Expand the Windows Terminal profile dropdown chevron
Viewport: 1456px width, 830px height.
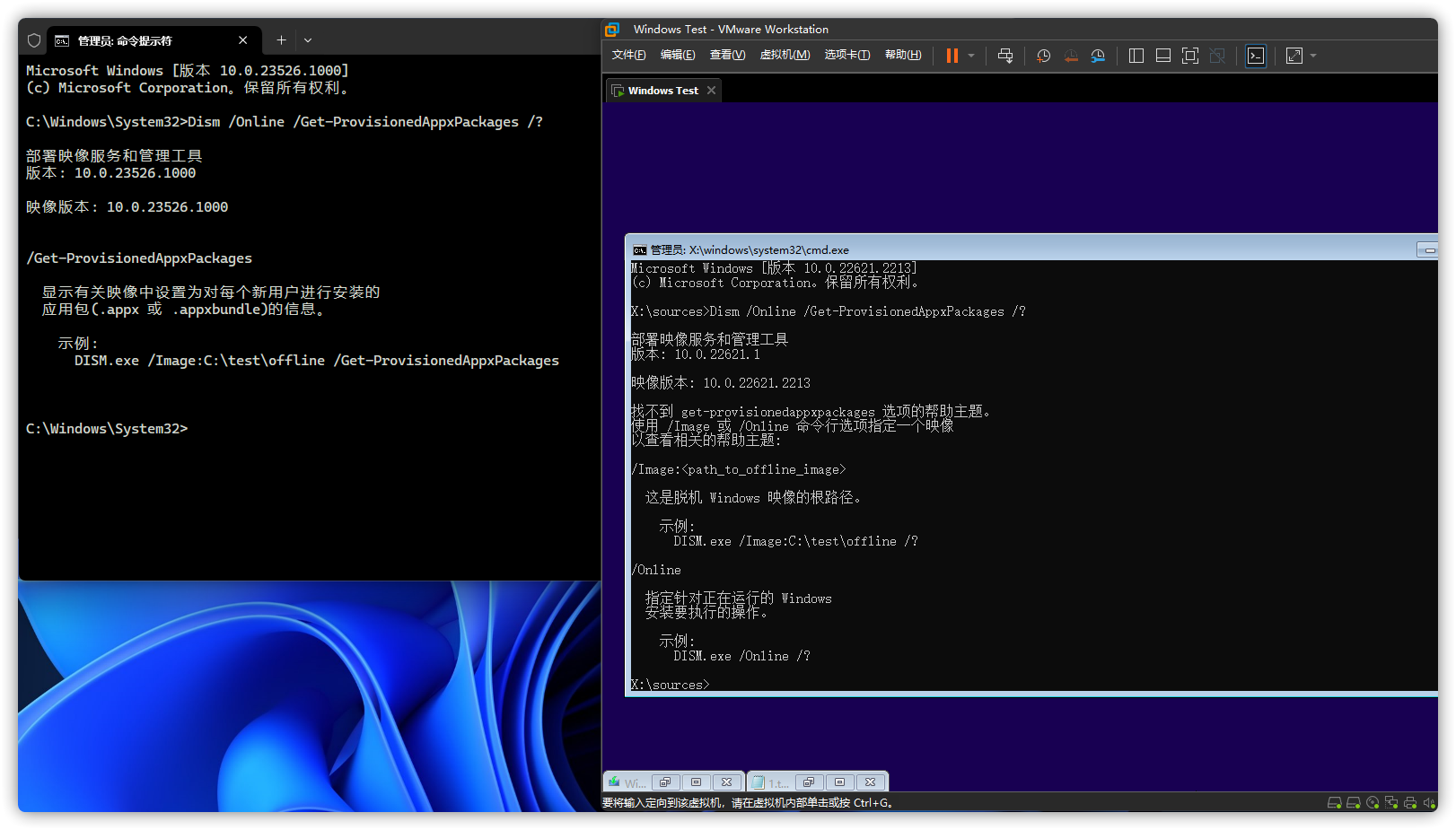[308, 40]
